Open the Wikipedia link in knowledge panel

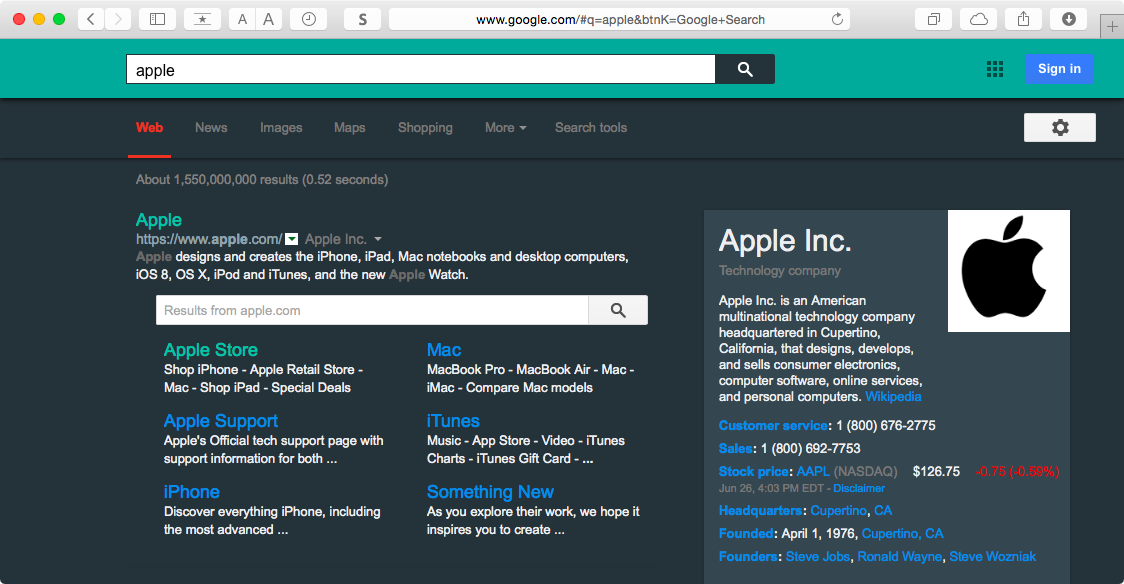pos(893,396)
